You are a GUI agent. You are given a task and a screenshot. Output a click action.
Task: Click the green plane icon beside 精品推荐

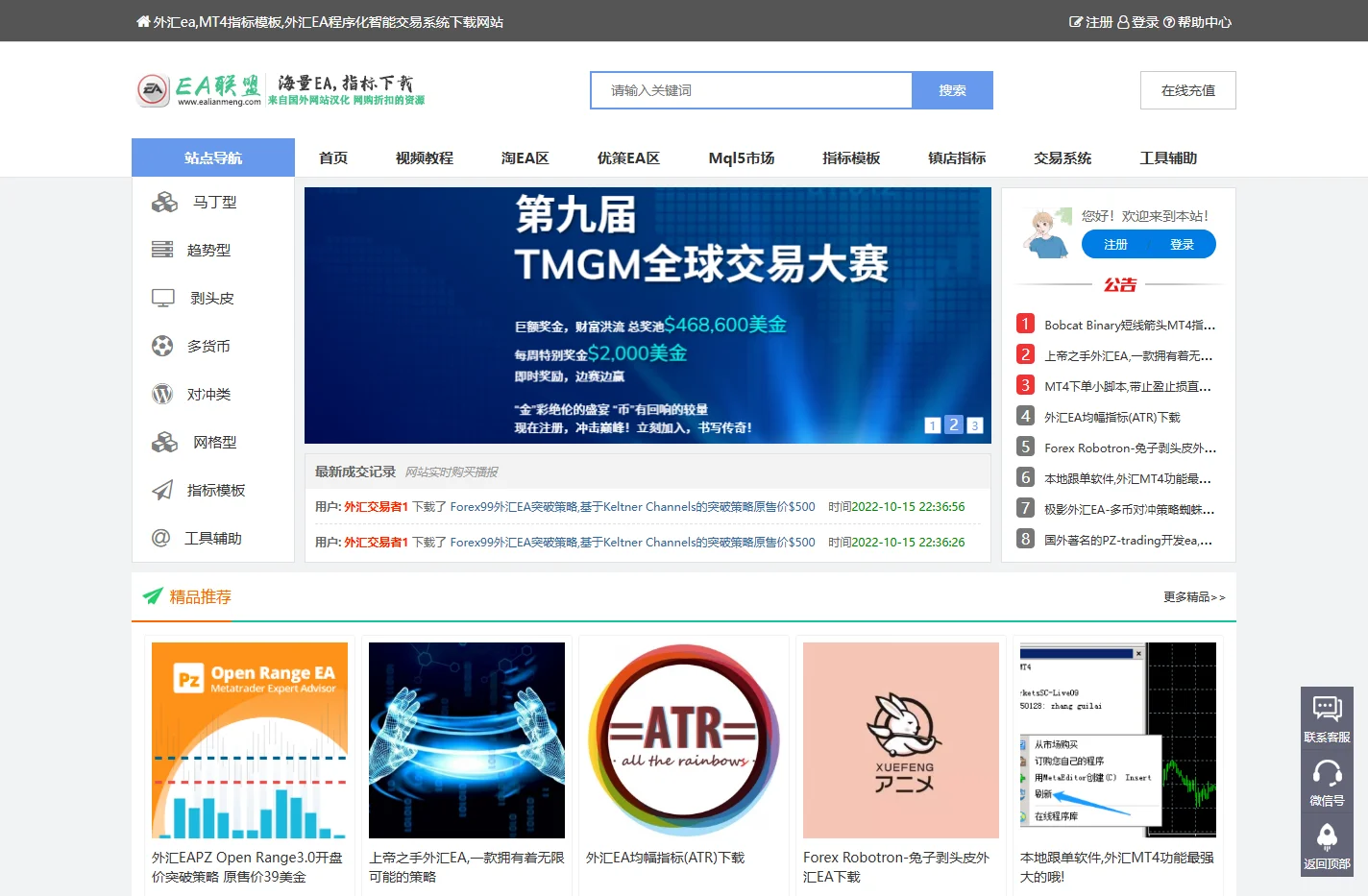(x=153, y=596)
